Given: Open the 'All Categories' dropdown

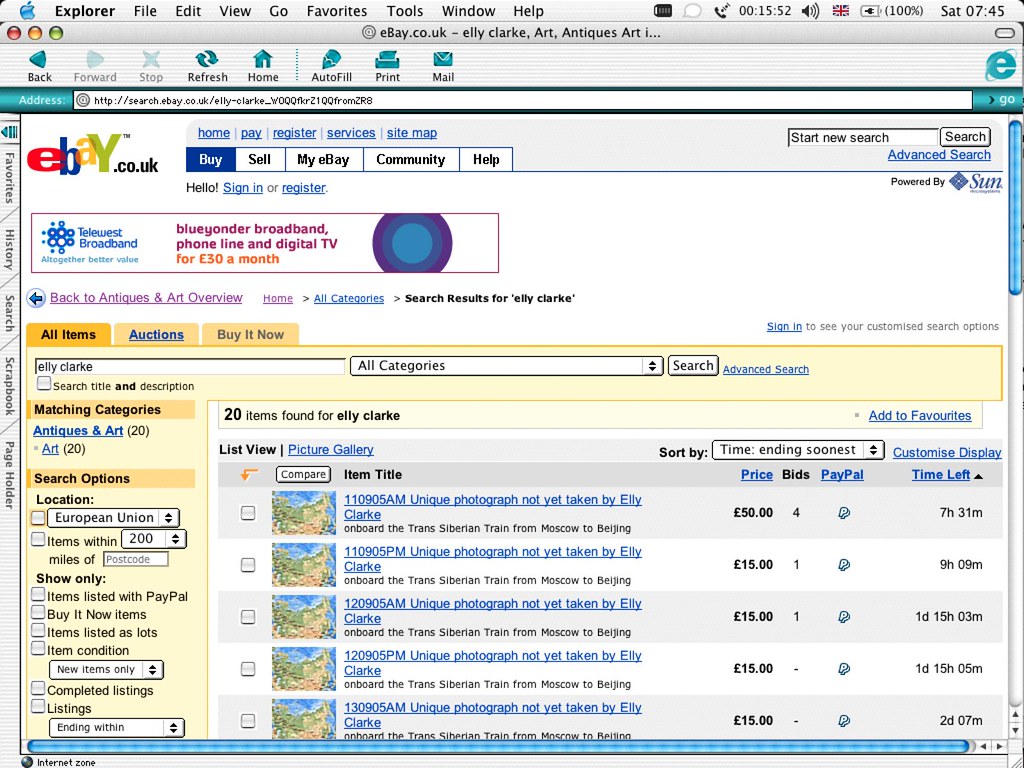Looking at the screenshot, I should [506, 366].
